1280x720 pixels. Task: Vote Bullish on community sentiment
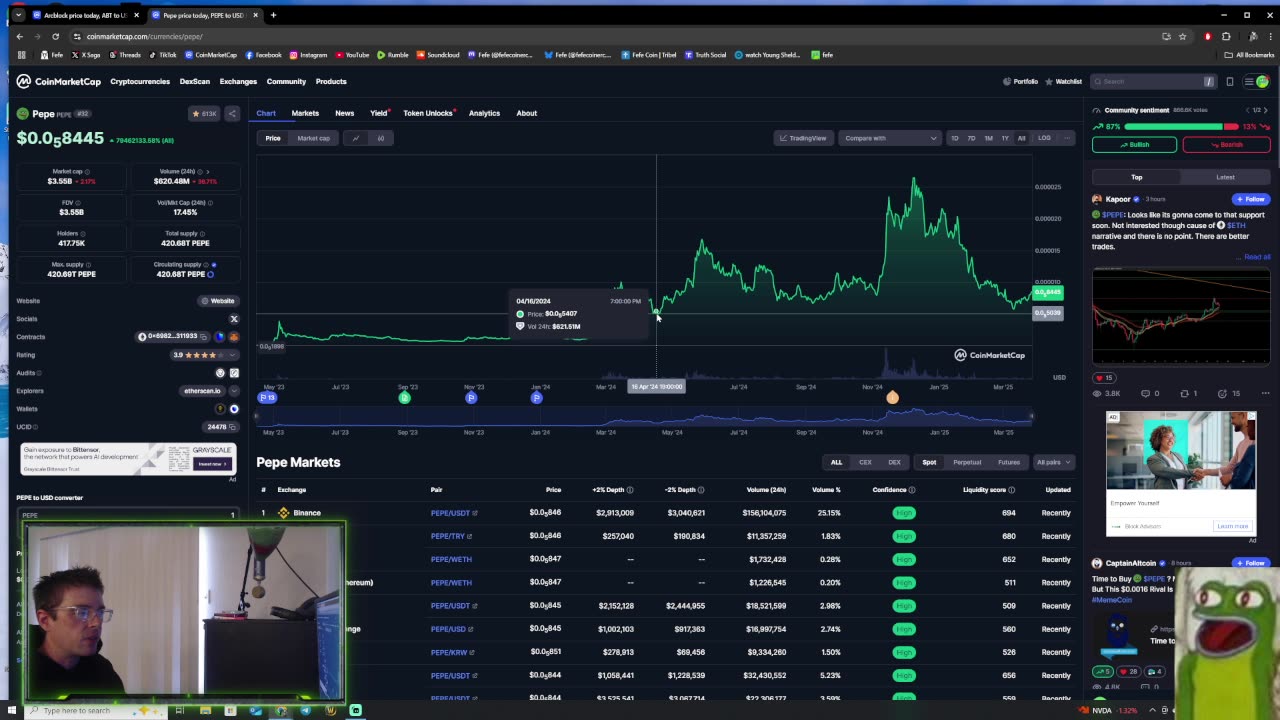pos(1134,145)
